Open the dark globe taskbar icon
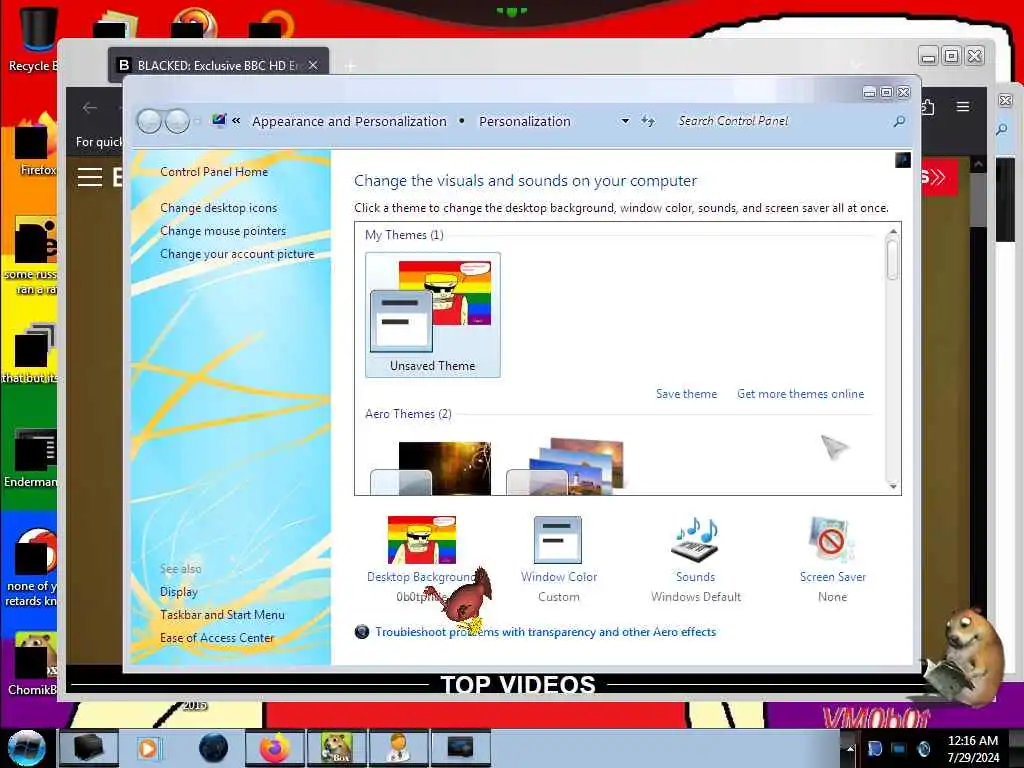This screenshot has width=1024, height=768. coord(213,748)
